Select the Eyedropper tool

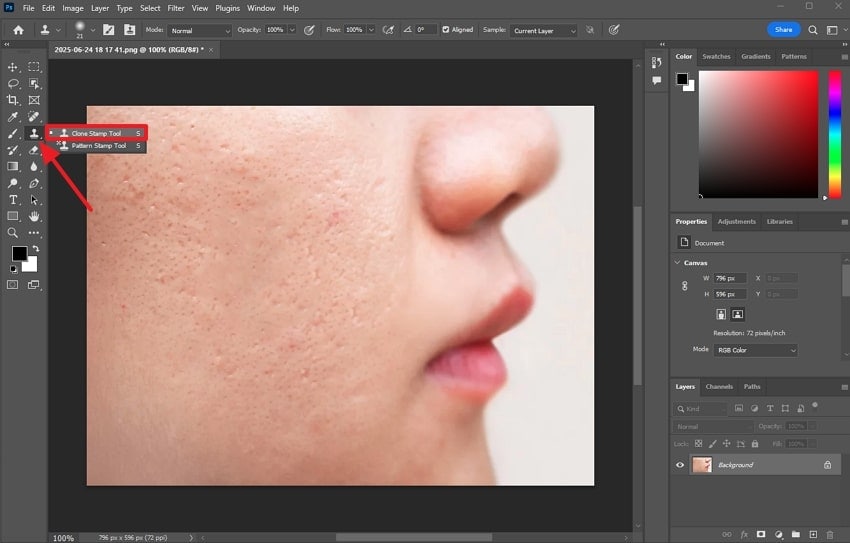(x=12, y=117)
